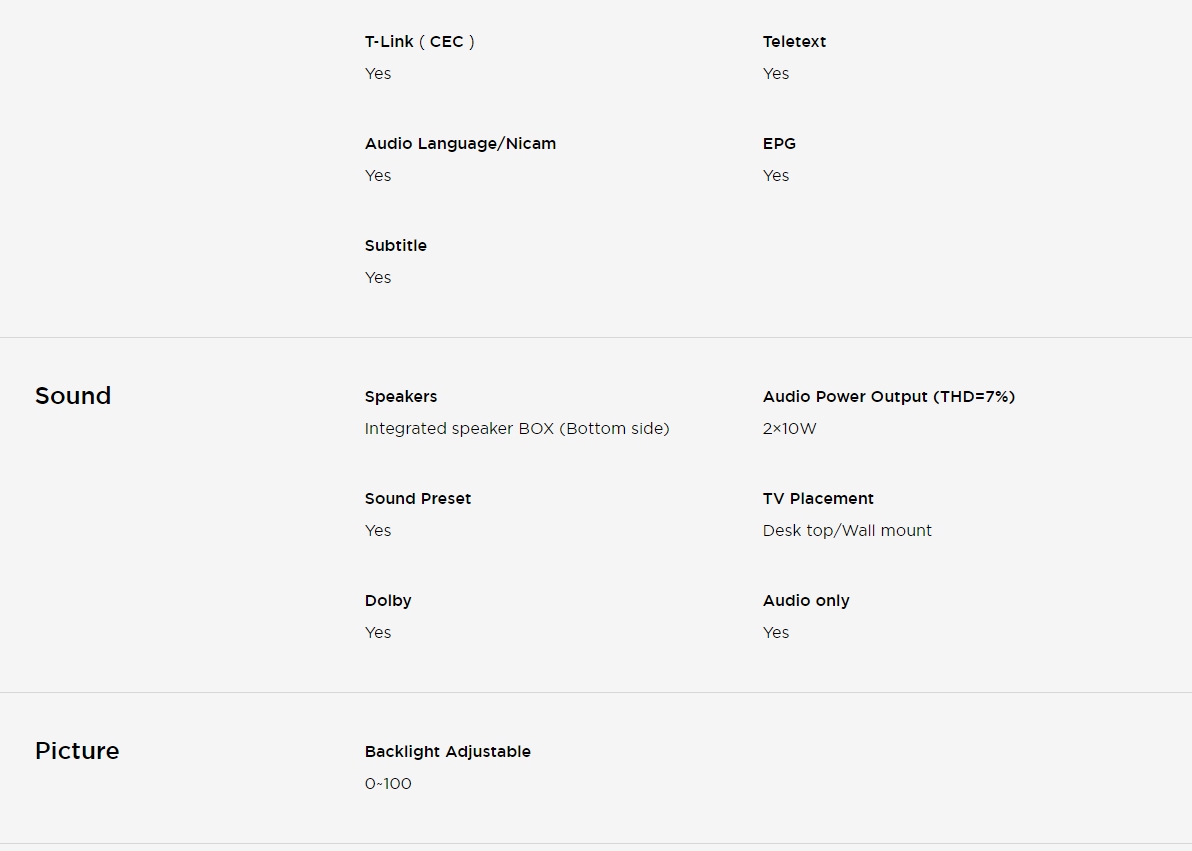The height and width of the screenshot is (851, 1192).
Task: Click the Sound section heading
Action: [73, 396]
